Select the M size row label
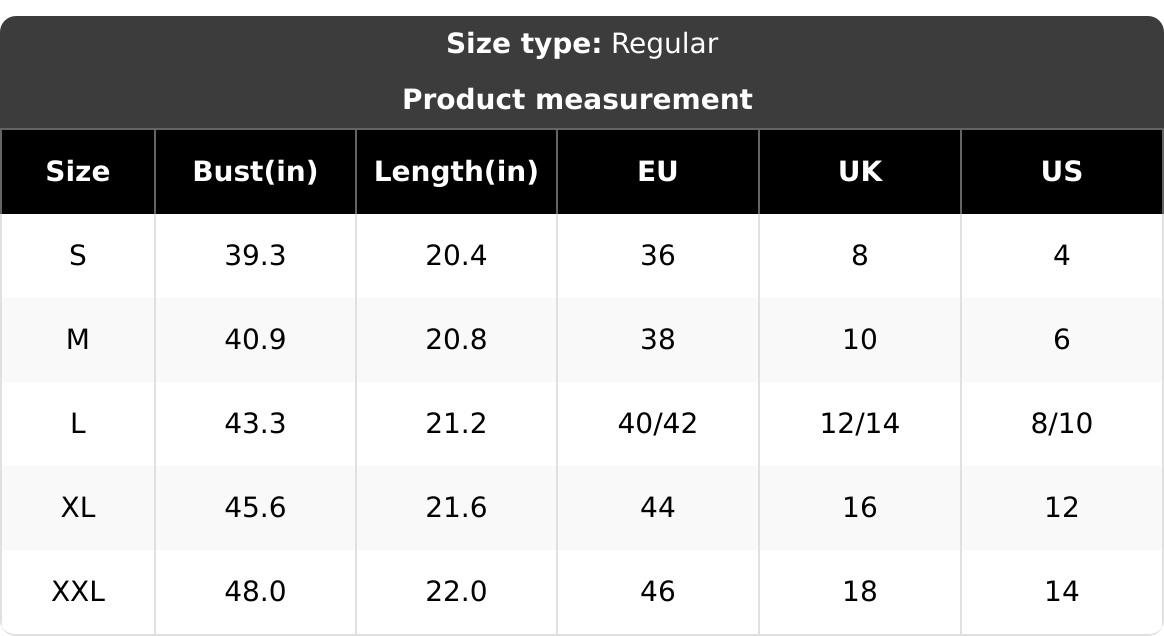Viewport: 1164px width, 636px height. pyautogui.click(x=78, y=340)
